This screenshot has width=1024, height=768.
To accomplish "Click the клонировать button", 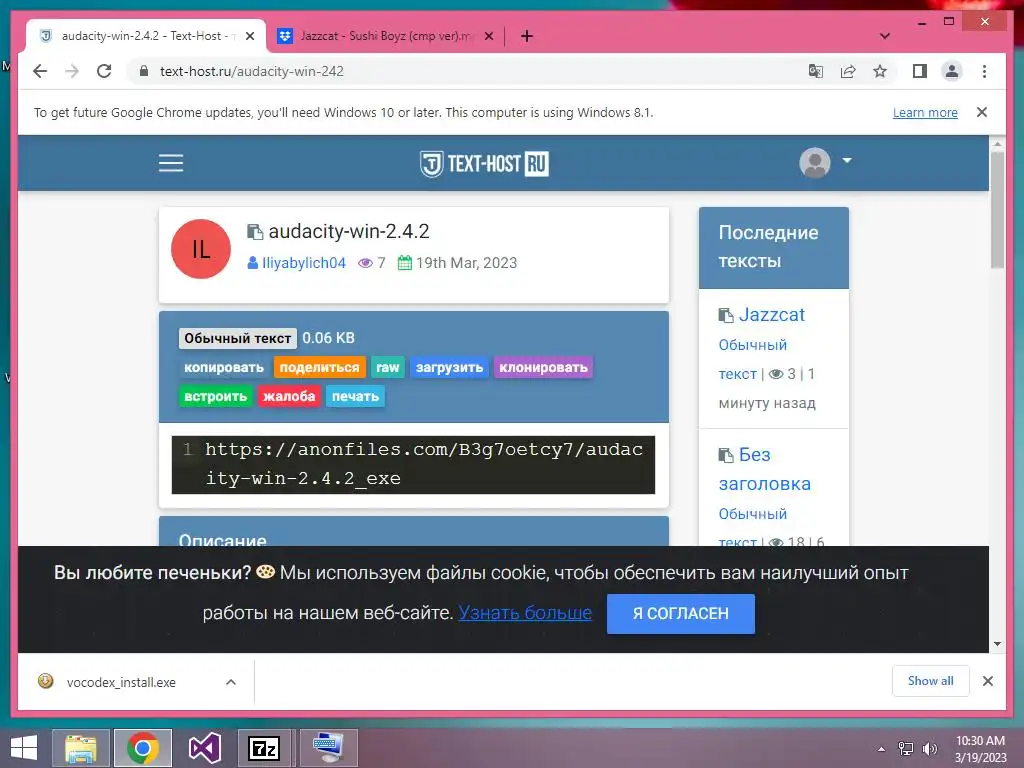I will [x=543, y=368].
